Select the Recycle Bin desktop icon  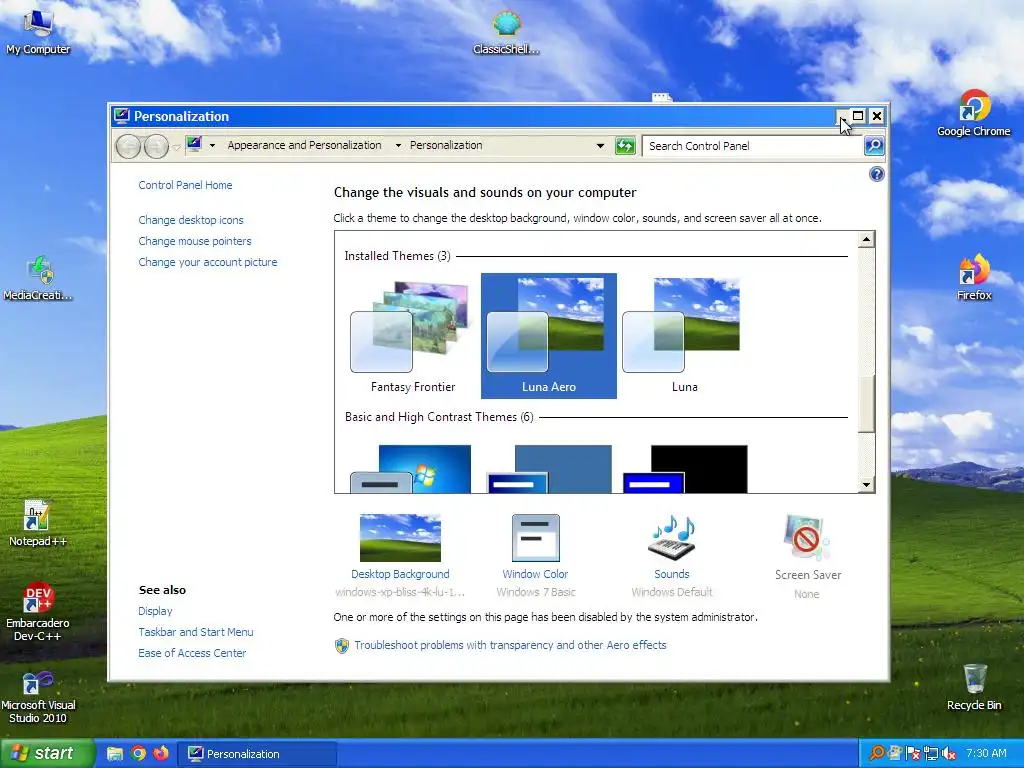974,686
